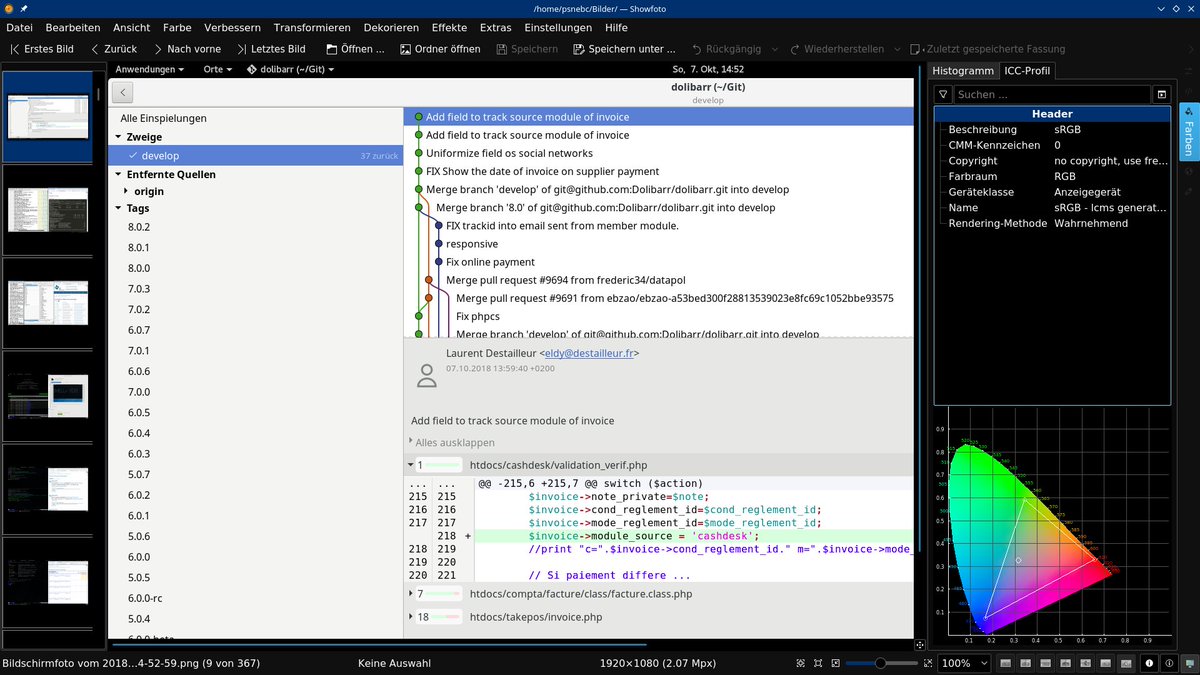
Task: Click the grayed Speichern button
Action: pyautogui.click(x=526, y=48)
